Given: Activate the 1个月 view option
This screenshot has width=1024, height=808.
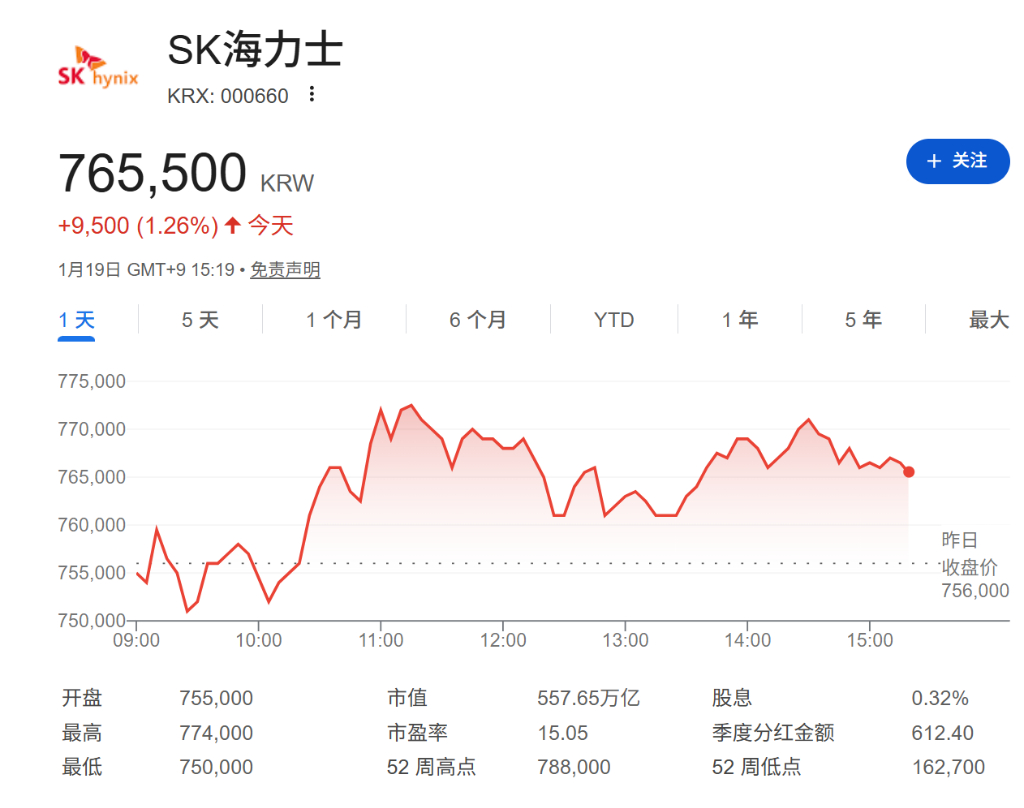Looking at the screenshot, I should tap(333, 320).
